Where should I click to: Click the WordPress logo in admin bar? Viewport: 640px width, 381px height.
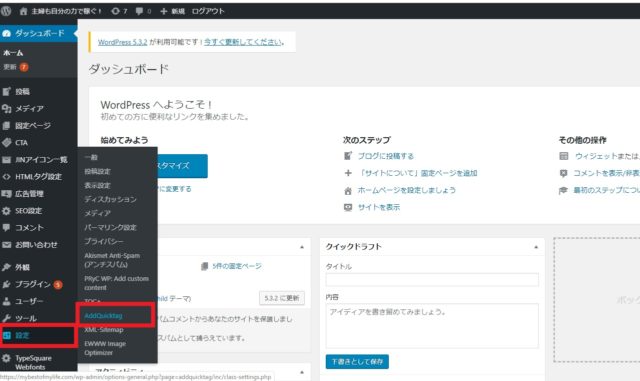click(x=6, y=11)
